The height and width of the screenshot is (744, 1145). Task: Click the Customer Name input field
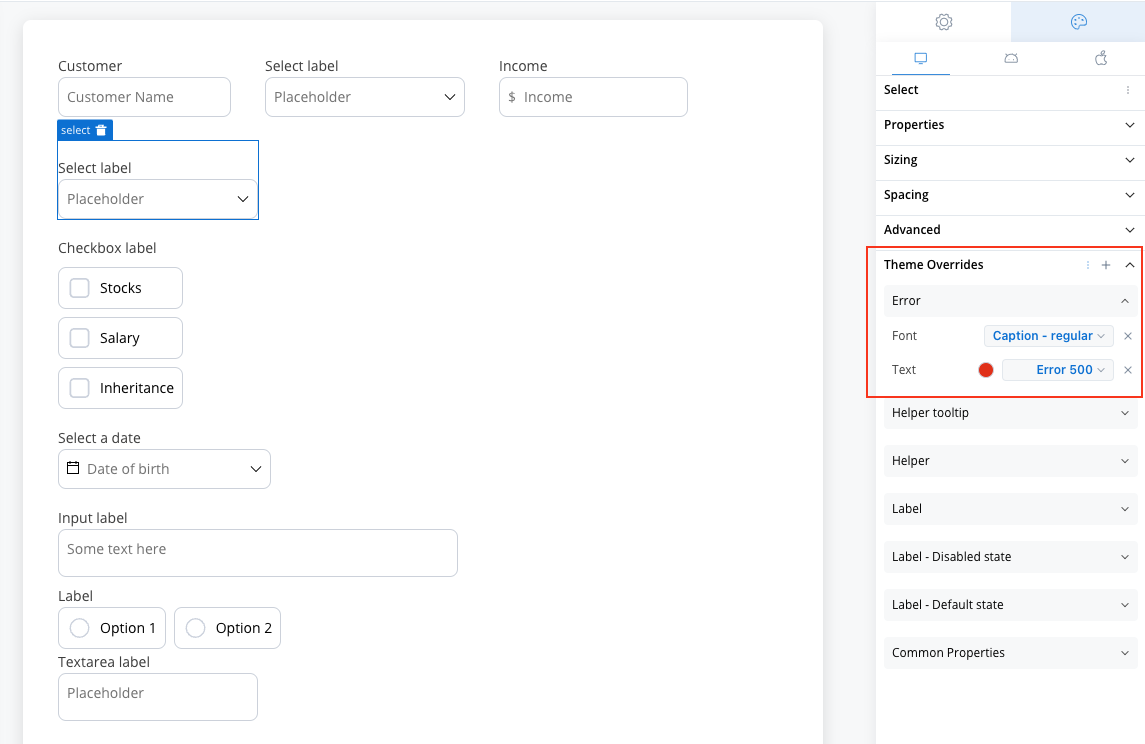pos(145,97)
